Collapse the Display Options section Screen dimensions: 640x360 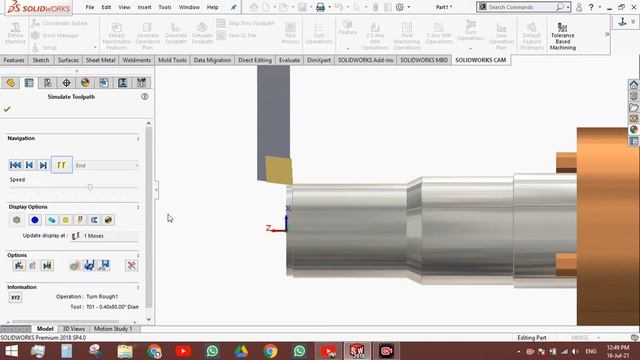[138, 207]
